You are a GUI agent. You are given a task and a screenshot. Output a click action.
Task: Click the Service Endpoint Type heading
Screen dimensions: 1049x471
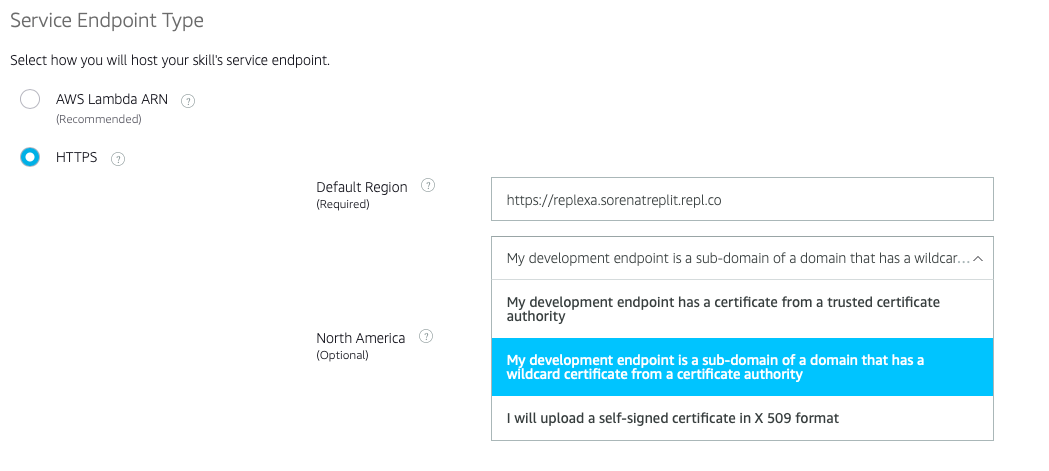[107, 21]
